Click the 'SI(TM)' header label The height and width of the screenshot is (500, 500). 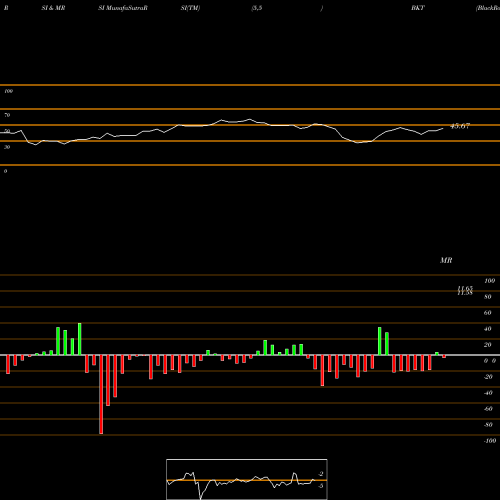point(190,8)
